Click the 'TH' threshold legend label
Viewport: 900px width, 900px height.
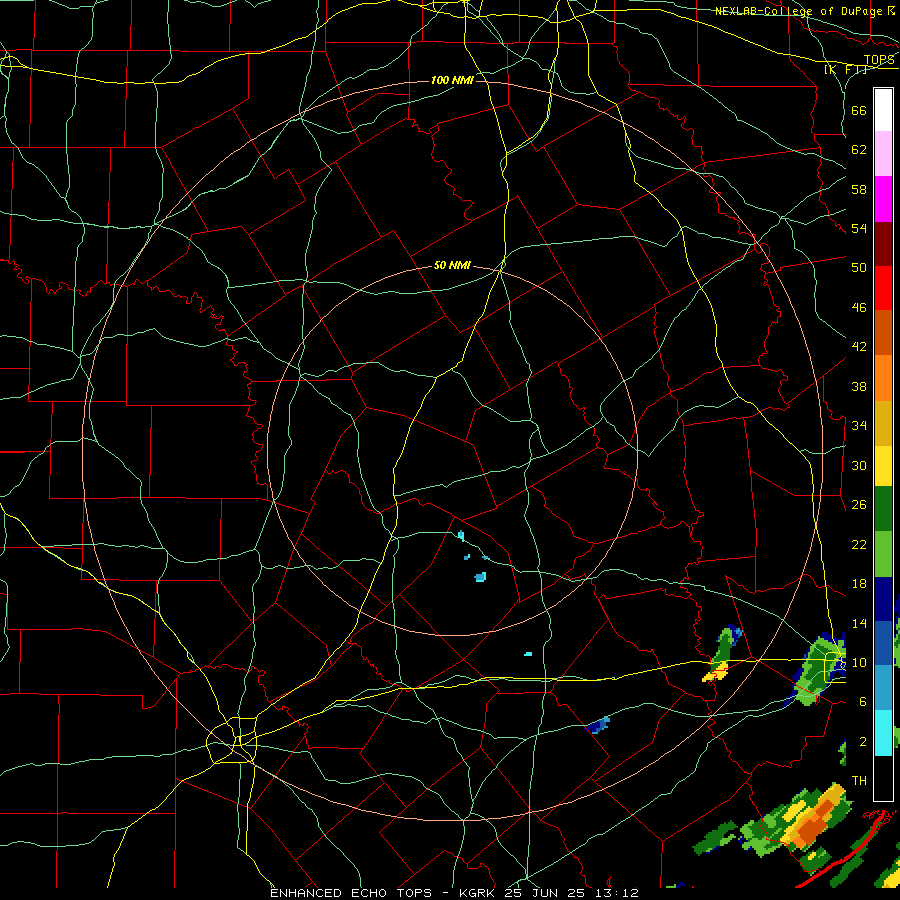pyautogui.click(x=859, y=781)
